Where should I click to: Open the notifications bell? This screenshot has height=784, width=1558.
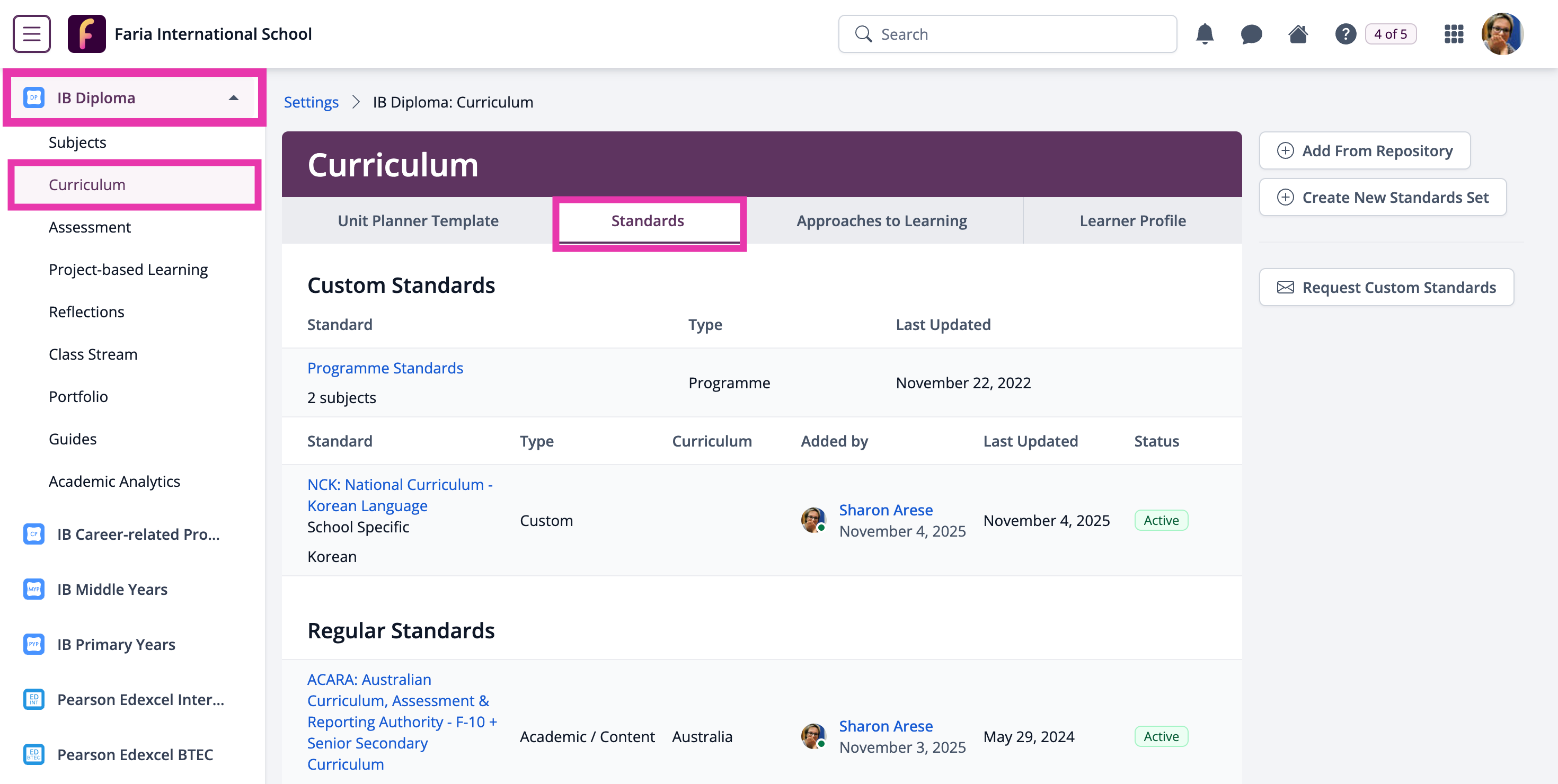[1204, 34]
